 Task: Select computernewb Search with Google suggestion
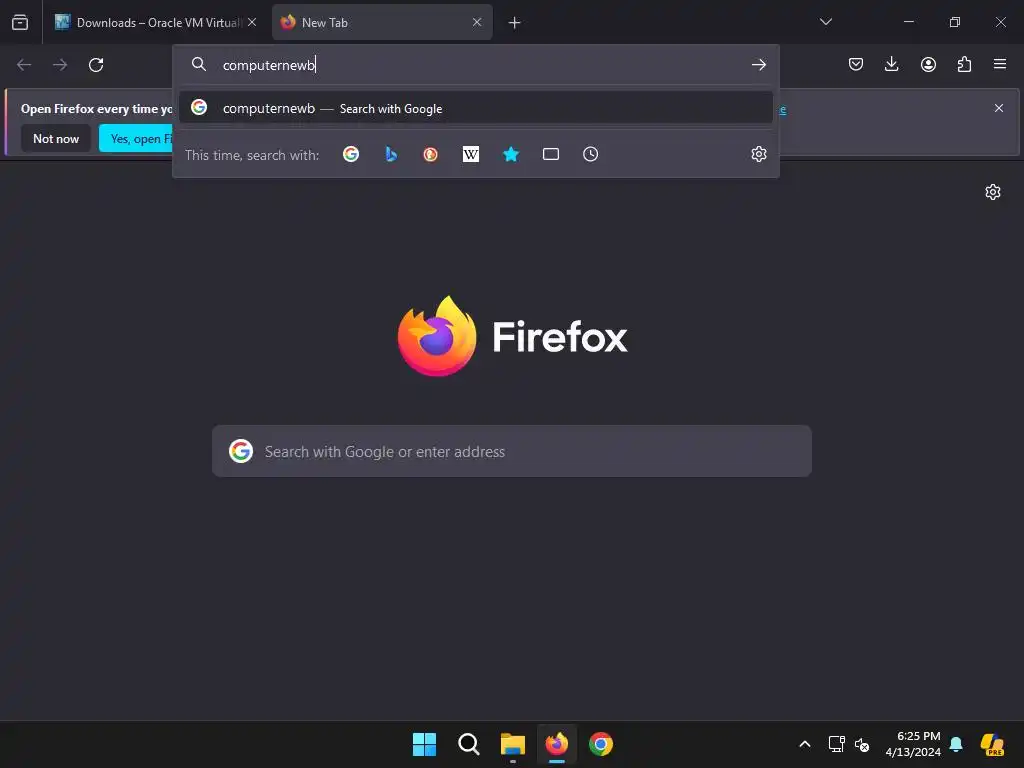[476, 108]
